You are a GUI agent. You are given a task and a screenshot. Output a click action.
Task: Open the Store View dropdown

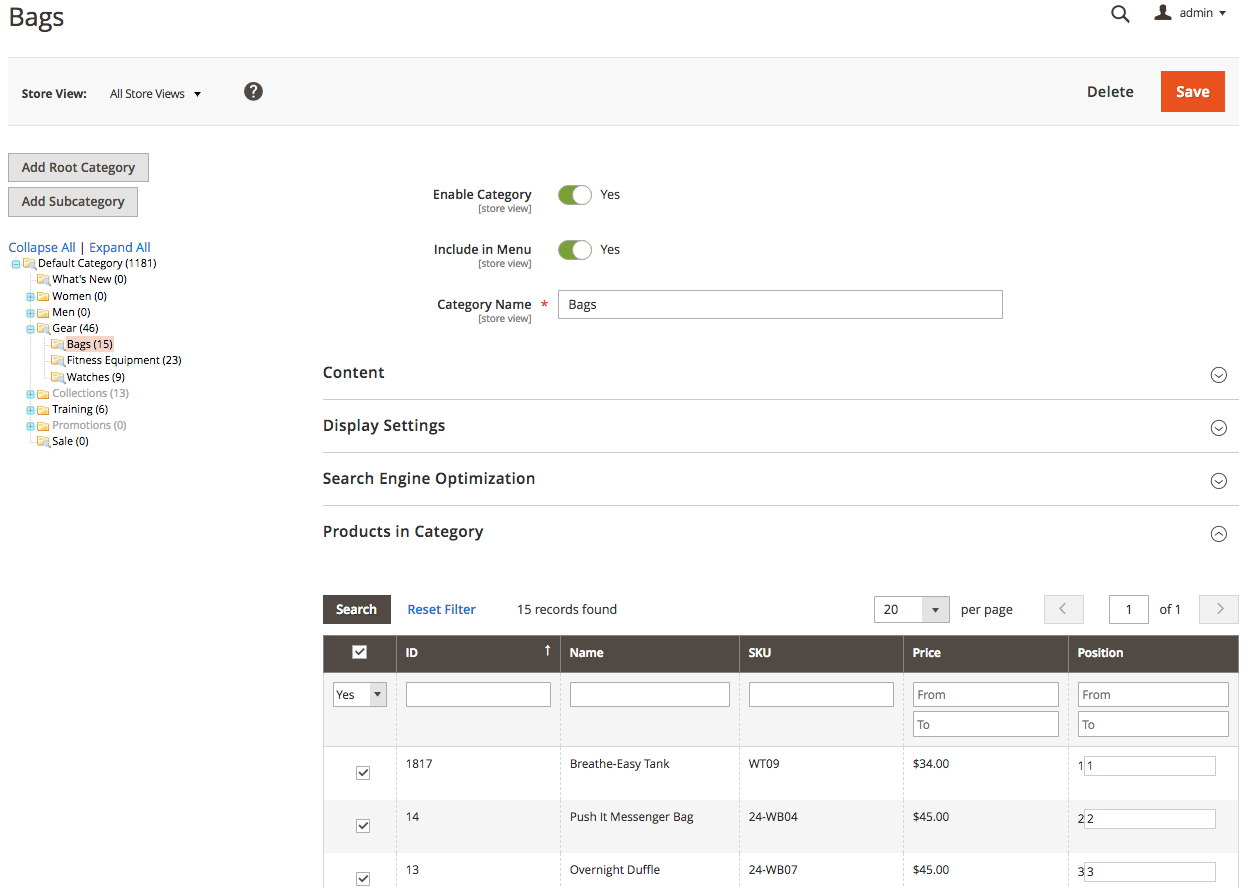[x=155, y=94]
